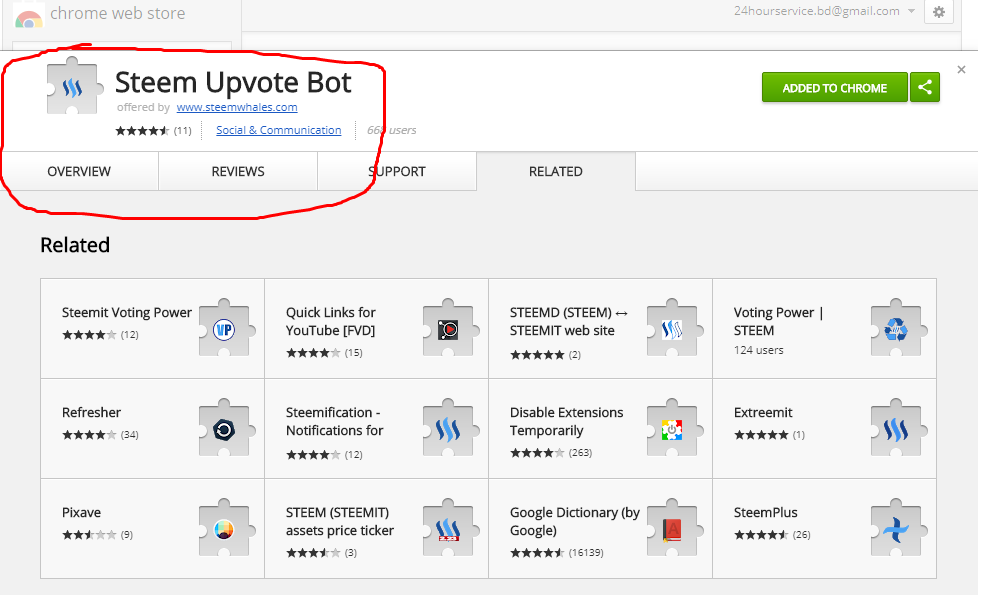Screen dimensions: 984x595
Task: Open the Extreemit extension icon
Action: [899, 429]
